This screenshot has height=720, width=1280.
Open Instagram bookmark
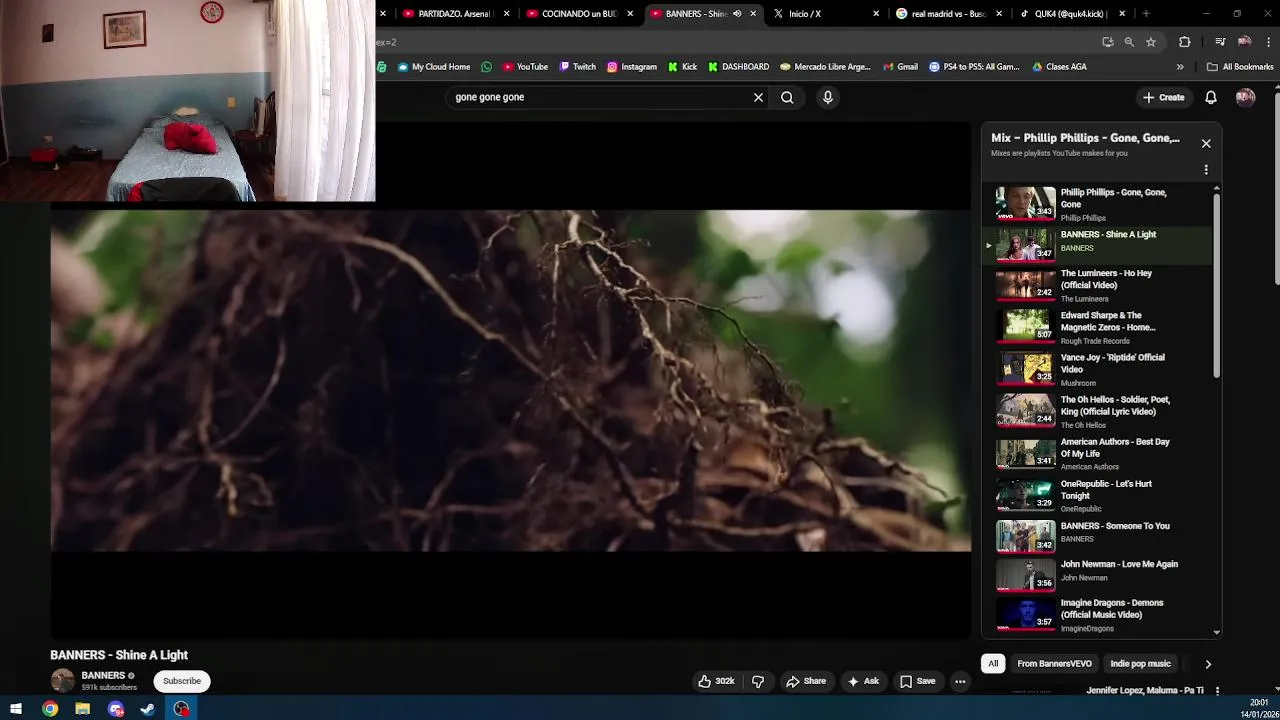point(632,67)
